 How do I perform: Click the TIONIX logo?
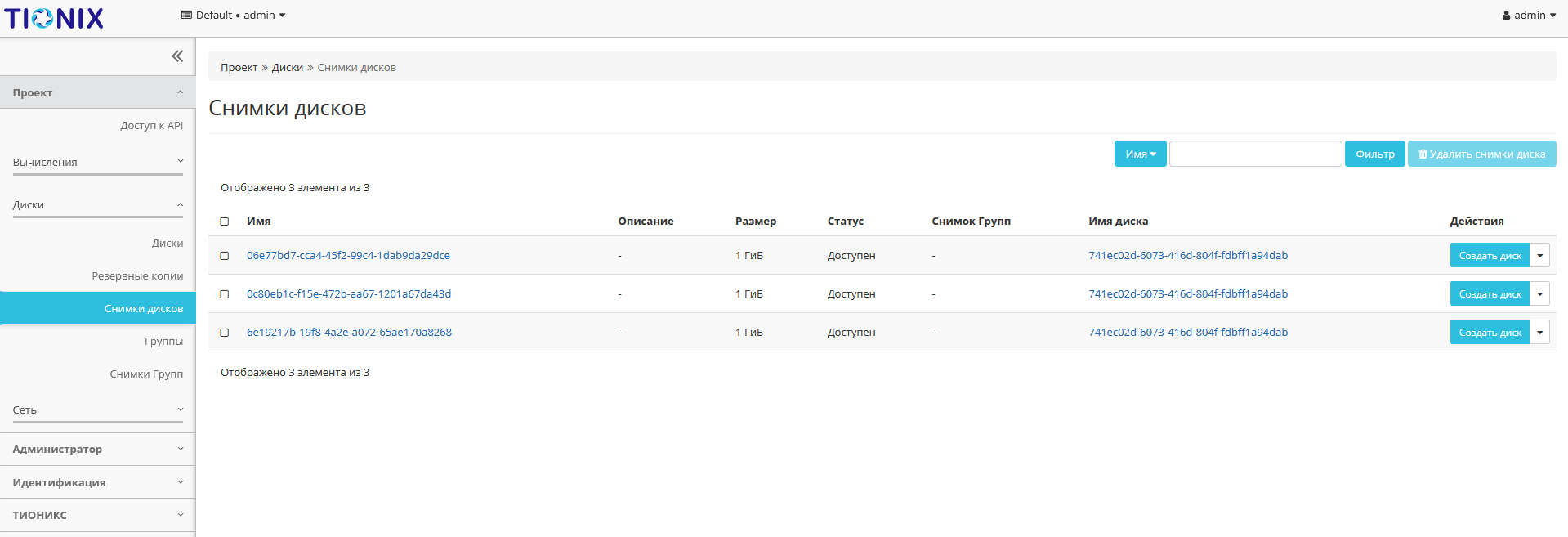tap(54, 18)
